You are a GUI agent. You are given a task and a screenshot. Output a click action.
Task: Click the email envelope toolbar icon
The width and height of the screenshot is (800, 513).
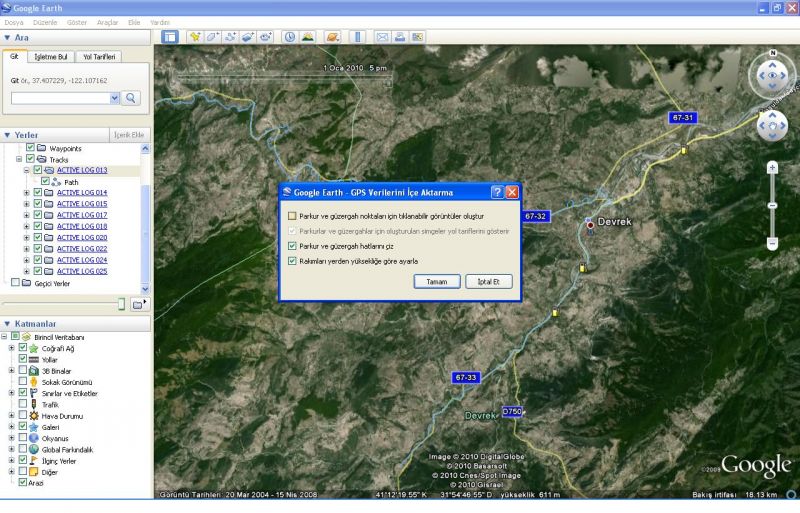point(381,37)
